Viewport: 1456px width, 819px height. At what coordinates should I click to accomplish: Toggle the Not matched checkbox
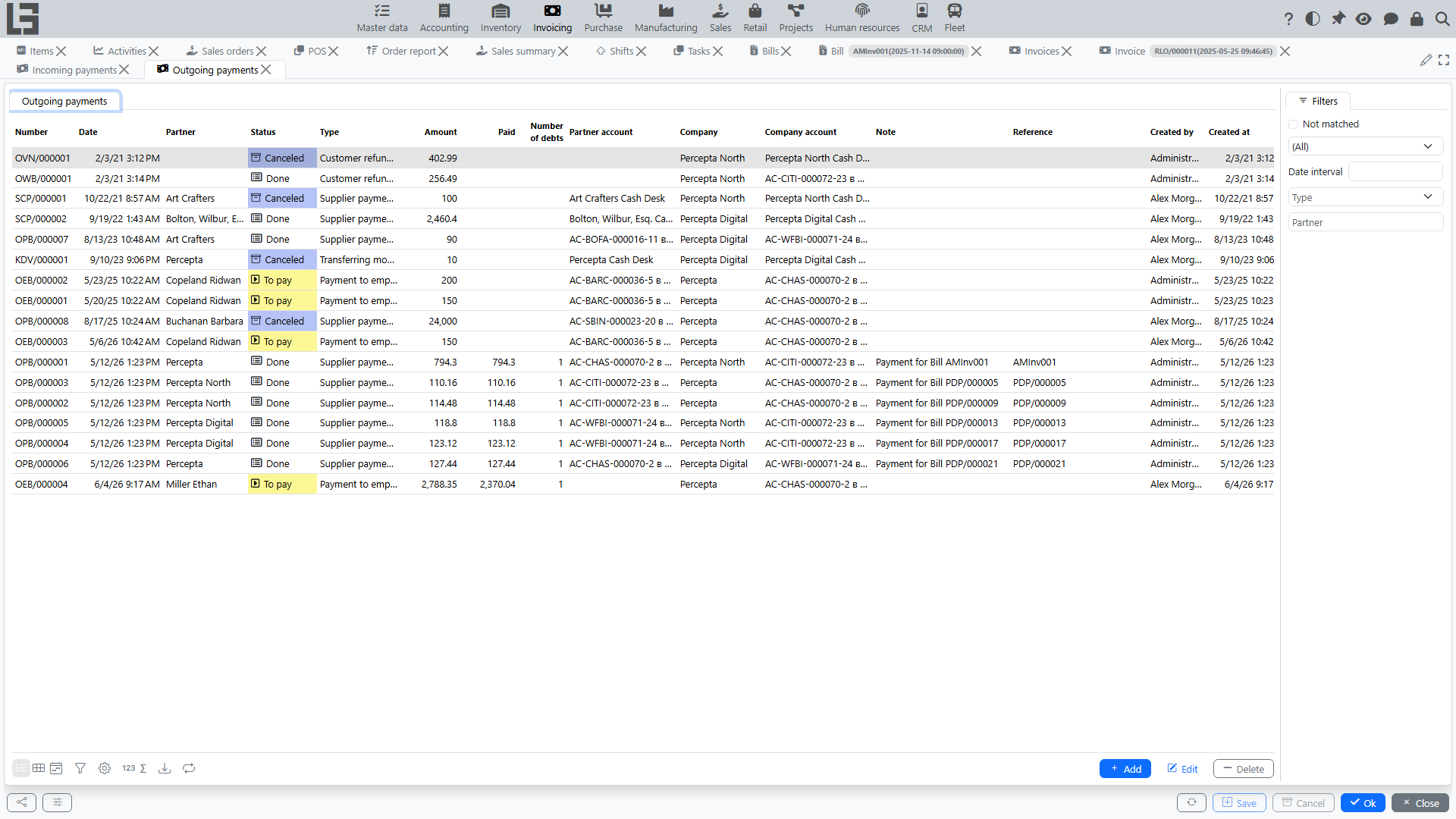click(1294, 124)
